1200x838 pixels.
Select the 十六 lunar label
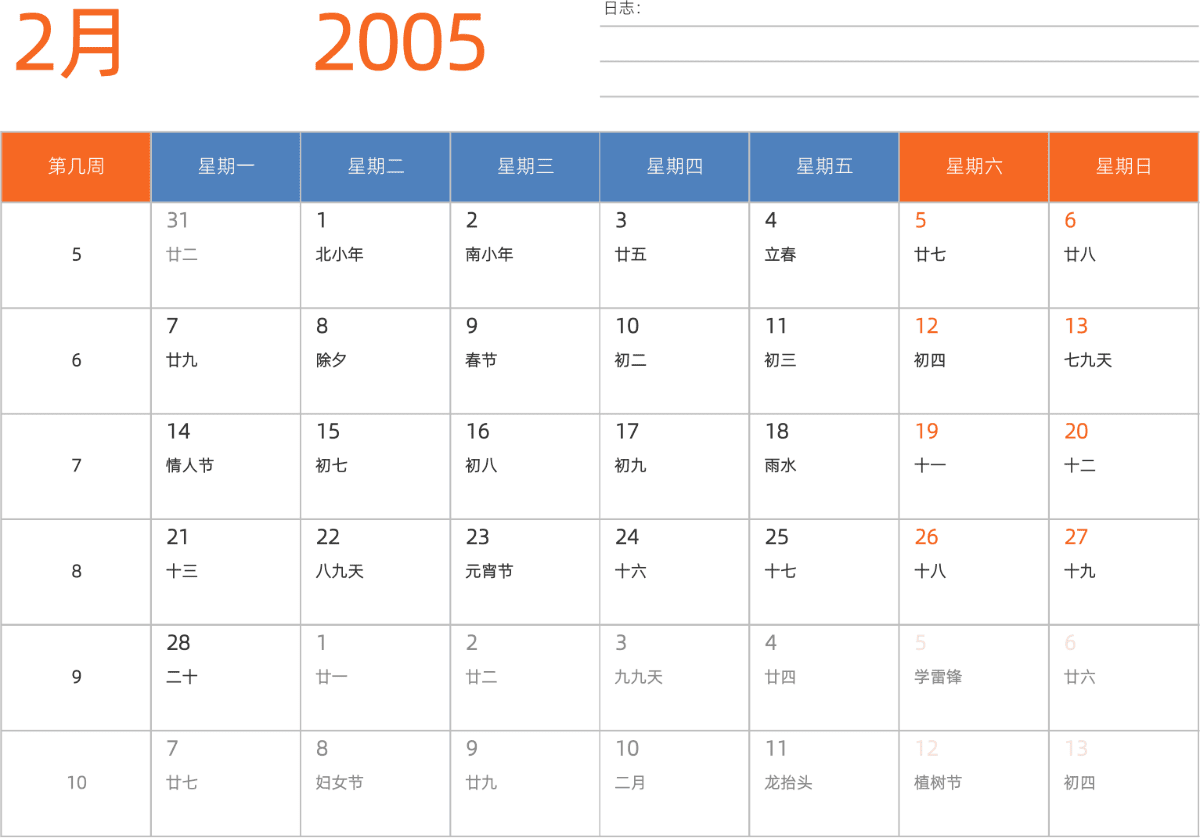631,572
